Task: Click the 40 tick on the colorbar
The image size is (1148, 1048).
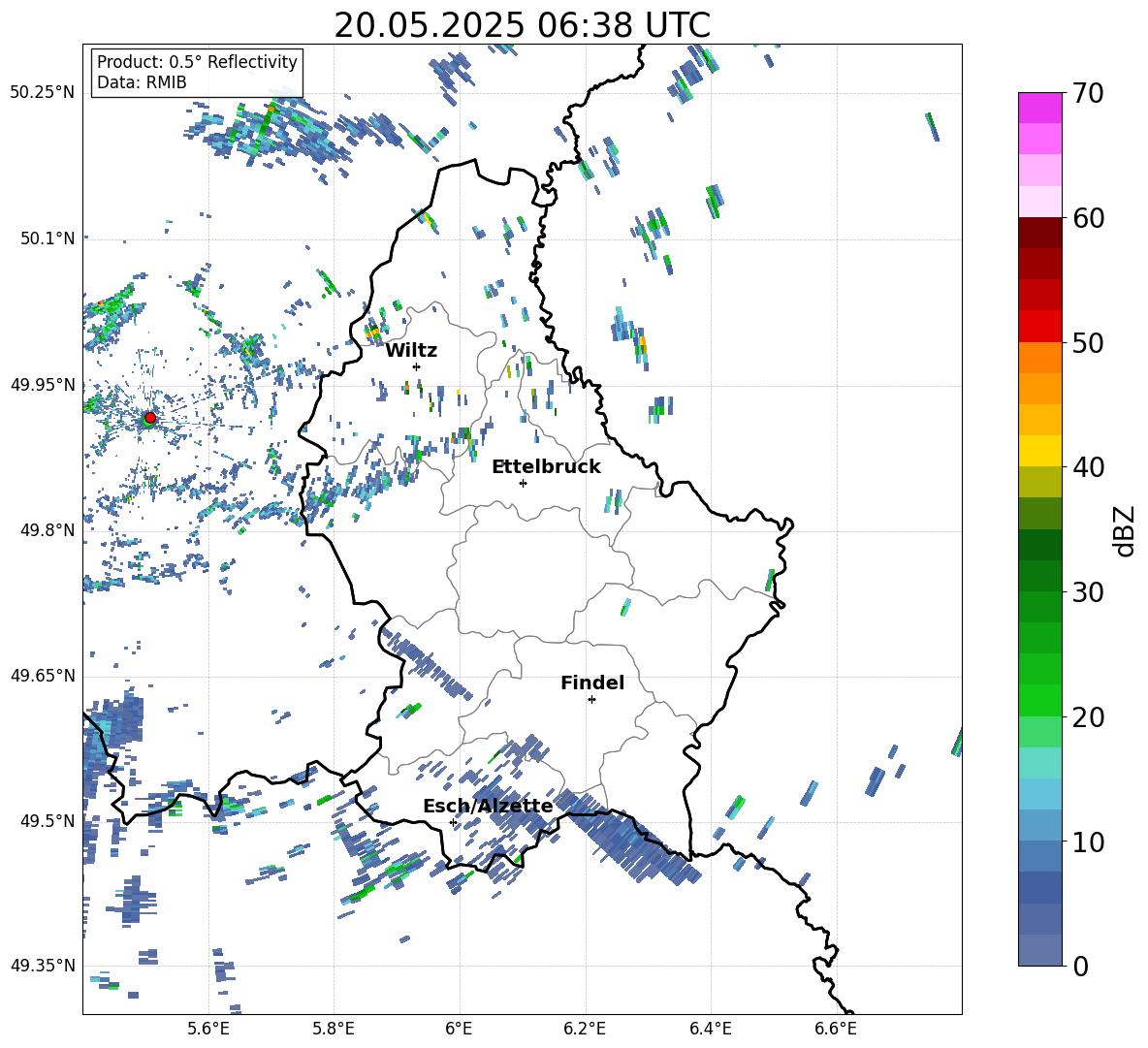Action: (x=1088, y=467)
